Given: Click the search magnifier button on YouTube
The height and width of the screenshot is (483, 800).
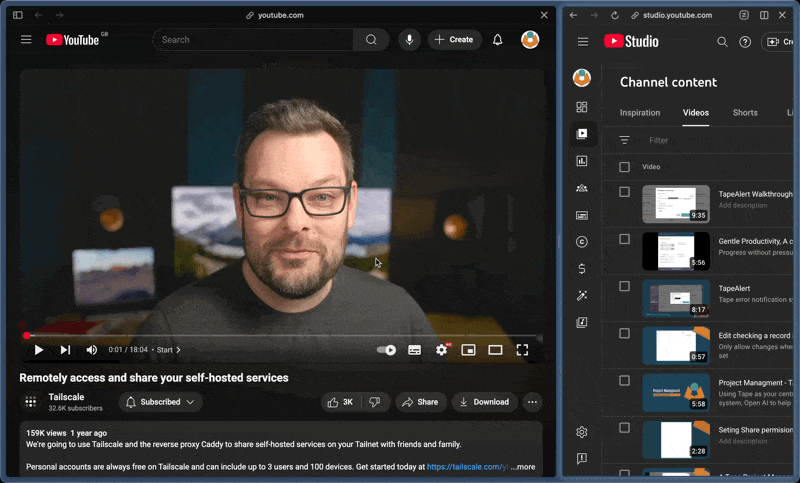Looking at the screenshot, I should click(371, 40).
